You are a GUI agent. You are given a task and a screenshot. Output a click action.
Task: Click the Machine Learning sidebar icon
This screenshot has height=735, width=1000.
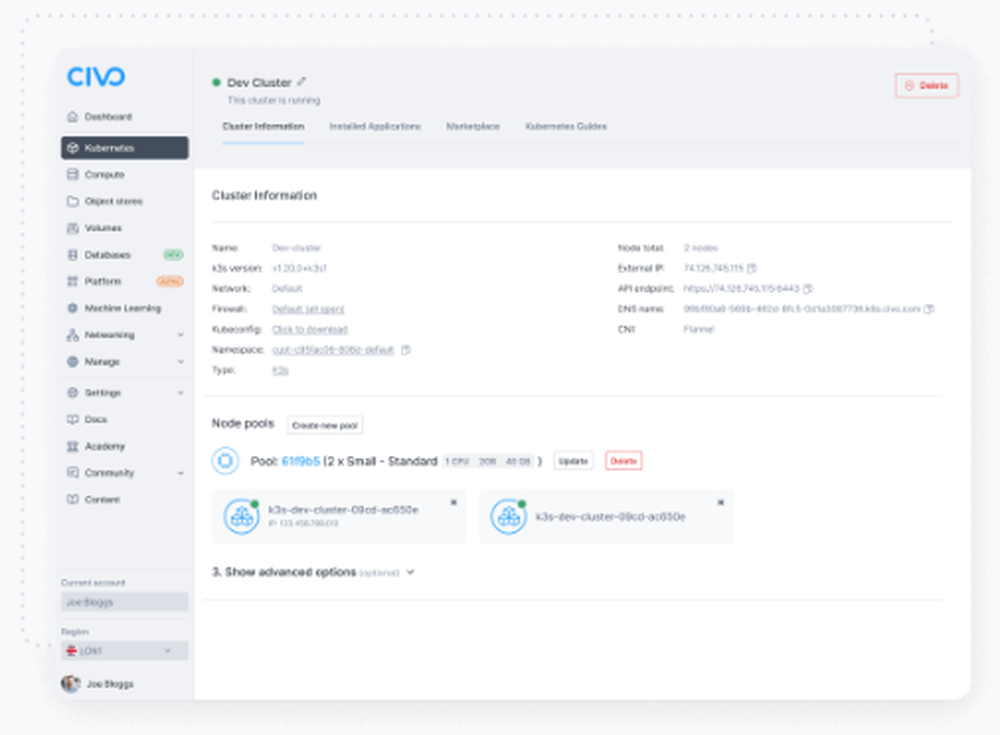click(x=73, y=308)
